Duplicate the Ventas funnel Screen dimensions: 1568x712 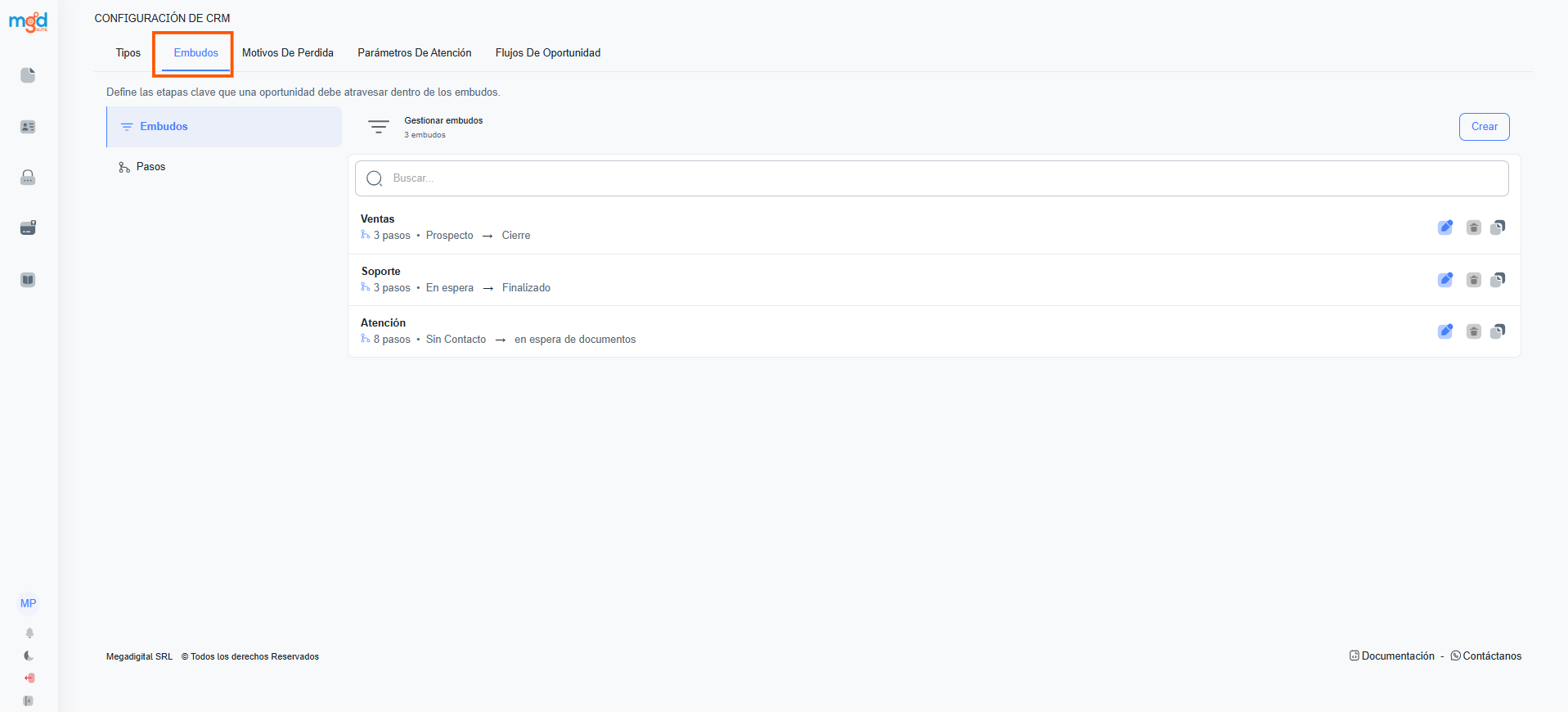point(1498,228)
